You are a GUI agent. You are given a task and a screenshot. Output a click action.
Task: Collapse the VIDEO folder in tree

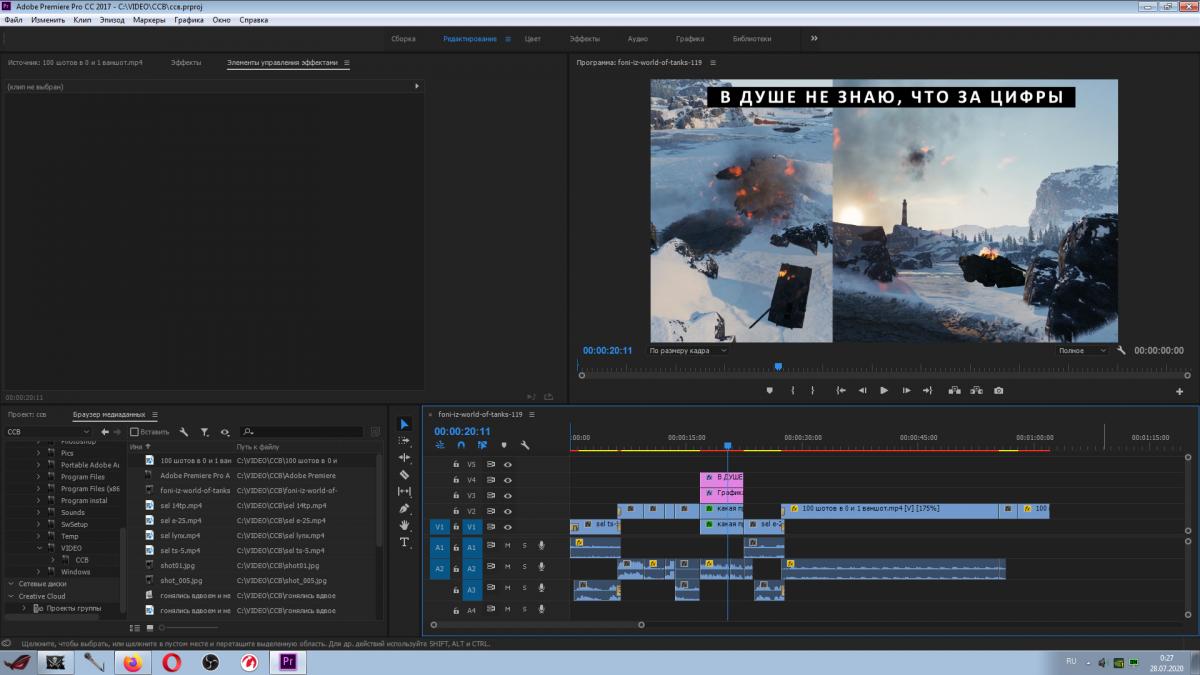coord(39,548)
